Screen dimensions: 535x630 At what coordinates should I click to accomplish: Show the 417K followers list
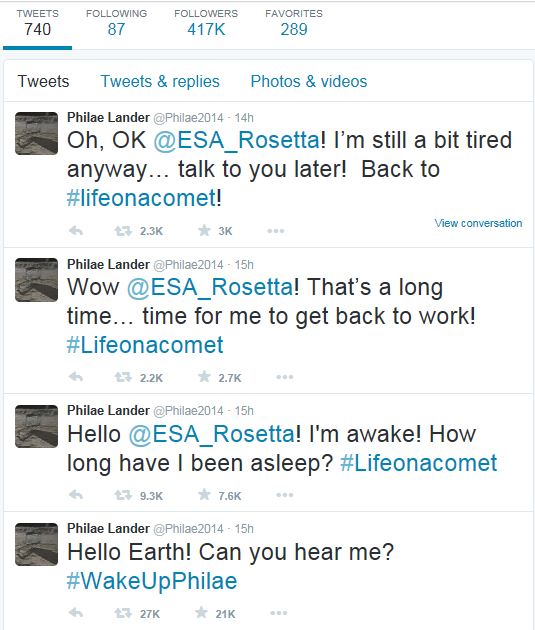206,23
